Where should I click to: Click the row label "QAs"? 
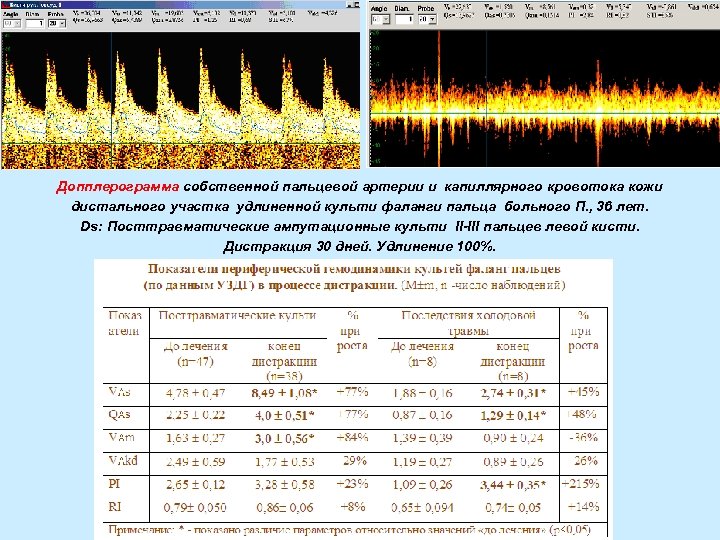pyautogui.click(x=119, y=415)
